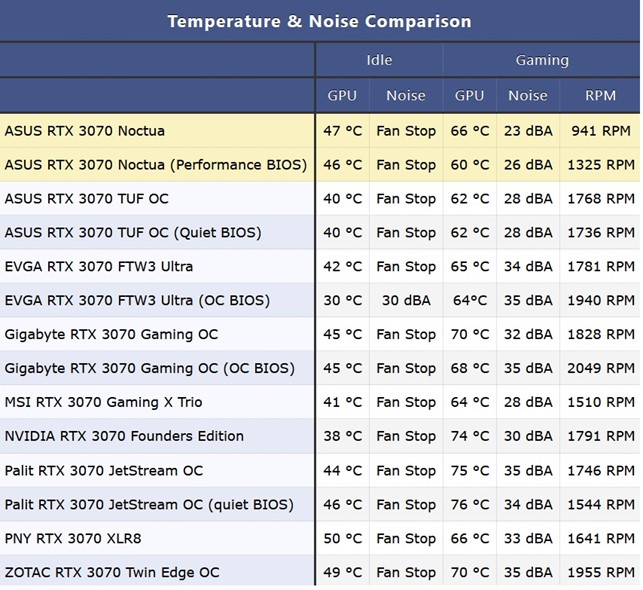Viewport: 643px width, 590px height.
Task: Select the 76 °C gaming temperature cell
Action: click(470, 505)
